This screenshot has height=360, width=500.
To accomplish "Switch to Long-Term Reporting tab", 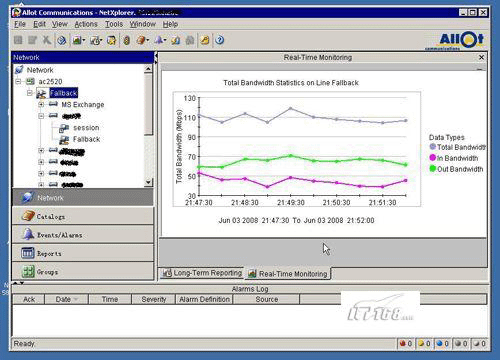I will (202, 273).
